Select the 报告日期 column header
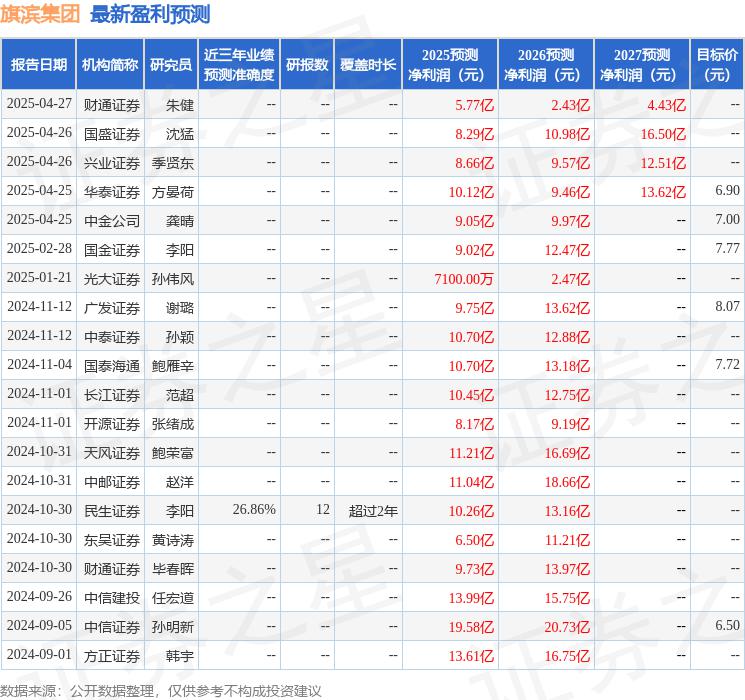The image size is (745, 700). click(x=38, y=64)
